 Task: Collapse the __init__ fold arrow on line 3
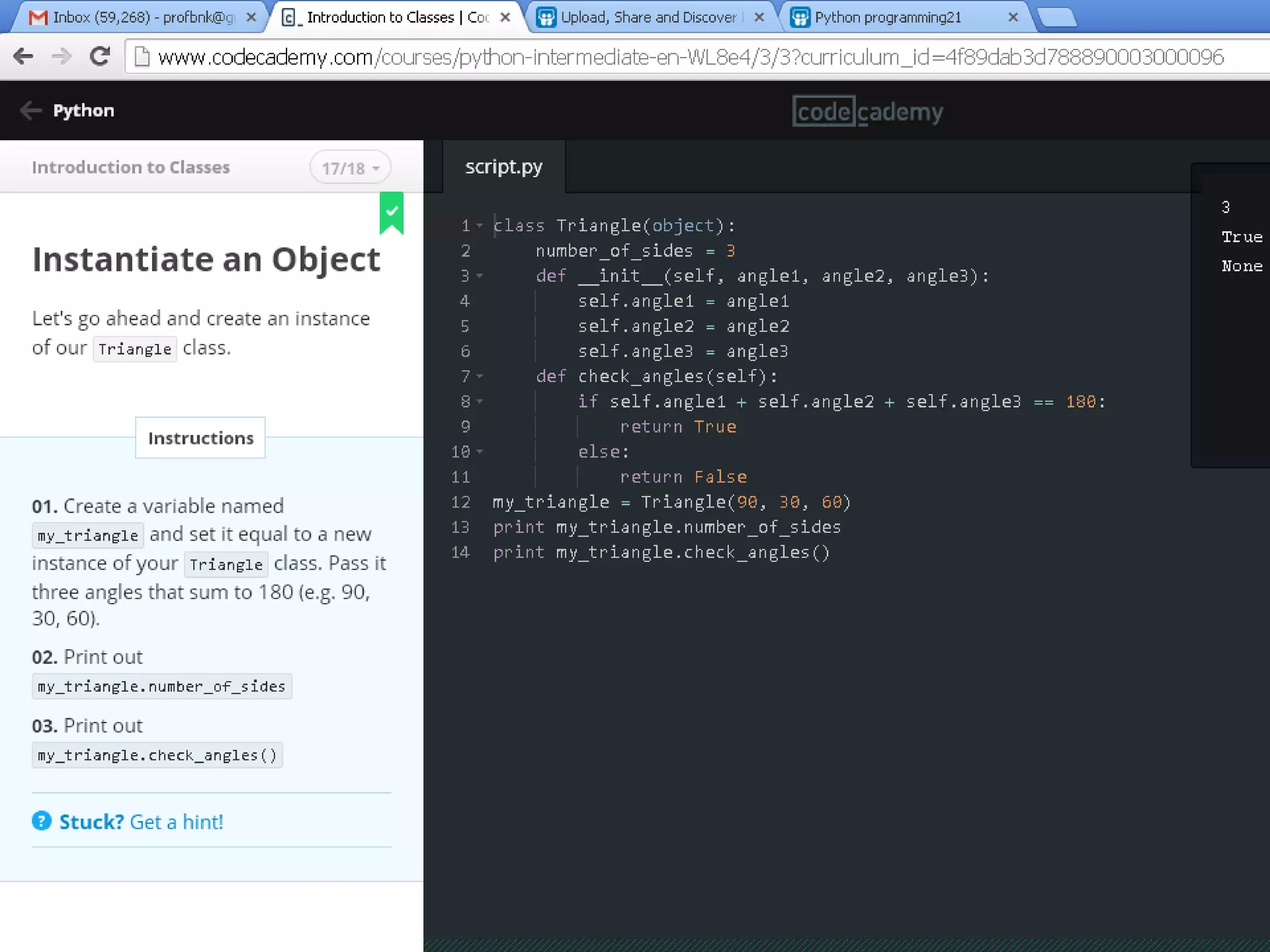[479, 276]
